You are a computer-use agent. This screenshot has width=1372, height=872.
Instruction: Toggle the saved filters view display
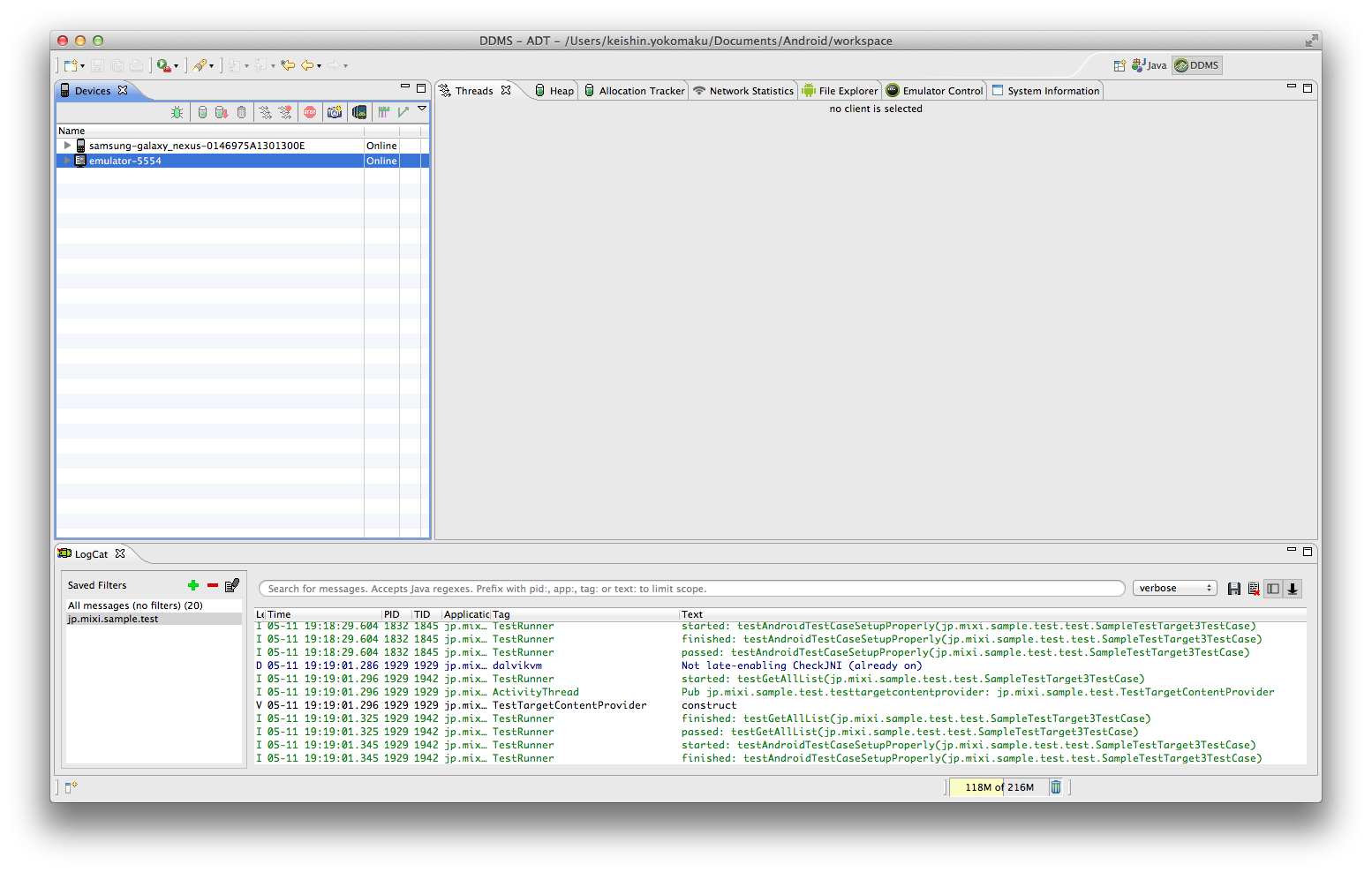point(1273,589)
